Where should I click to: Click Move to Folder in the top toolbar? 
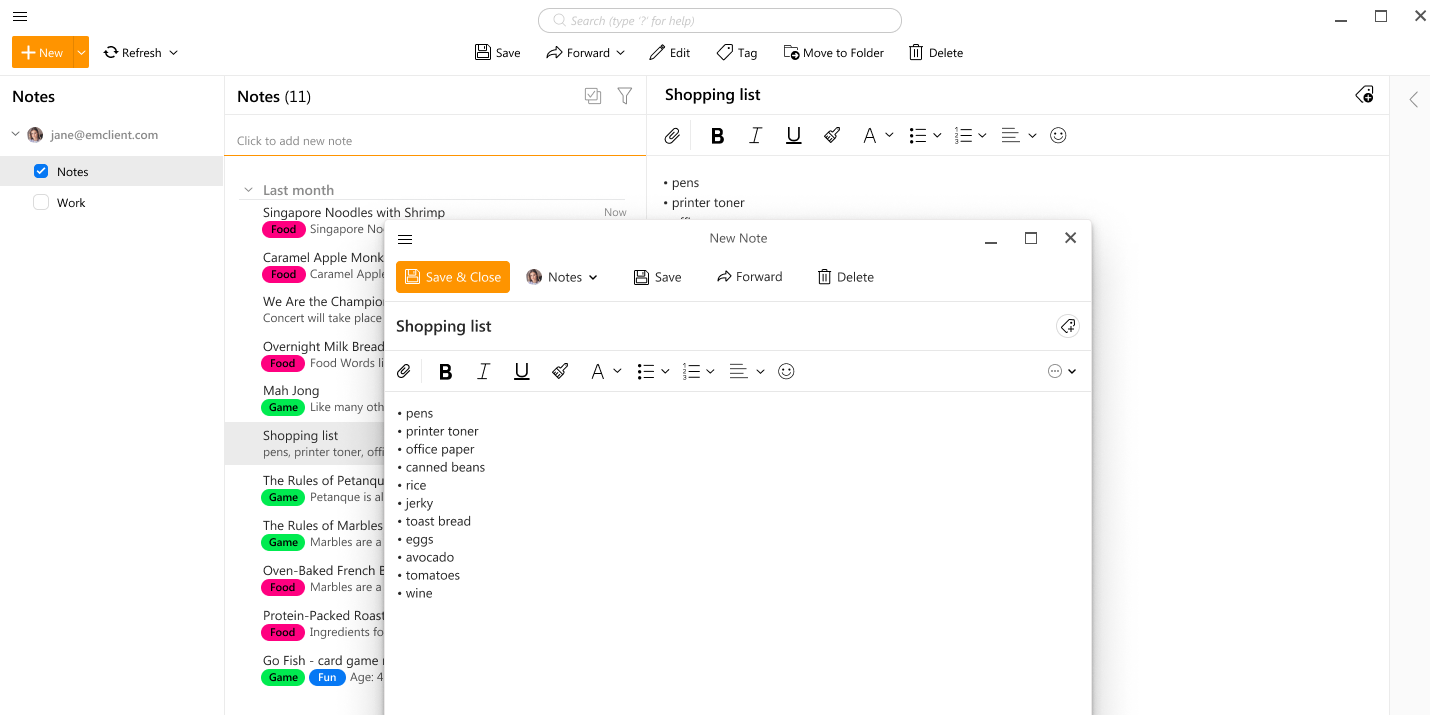tap(833, 53)
